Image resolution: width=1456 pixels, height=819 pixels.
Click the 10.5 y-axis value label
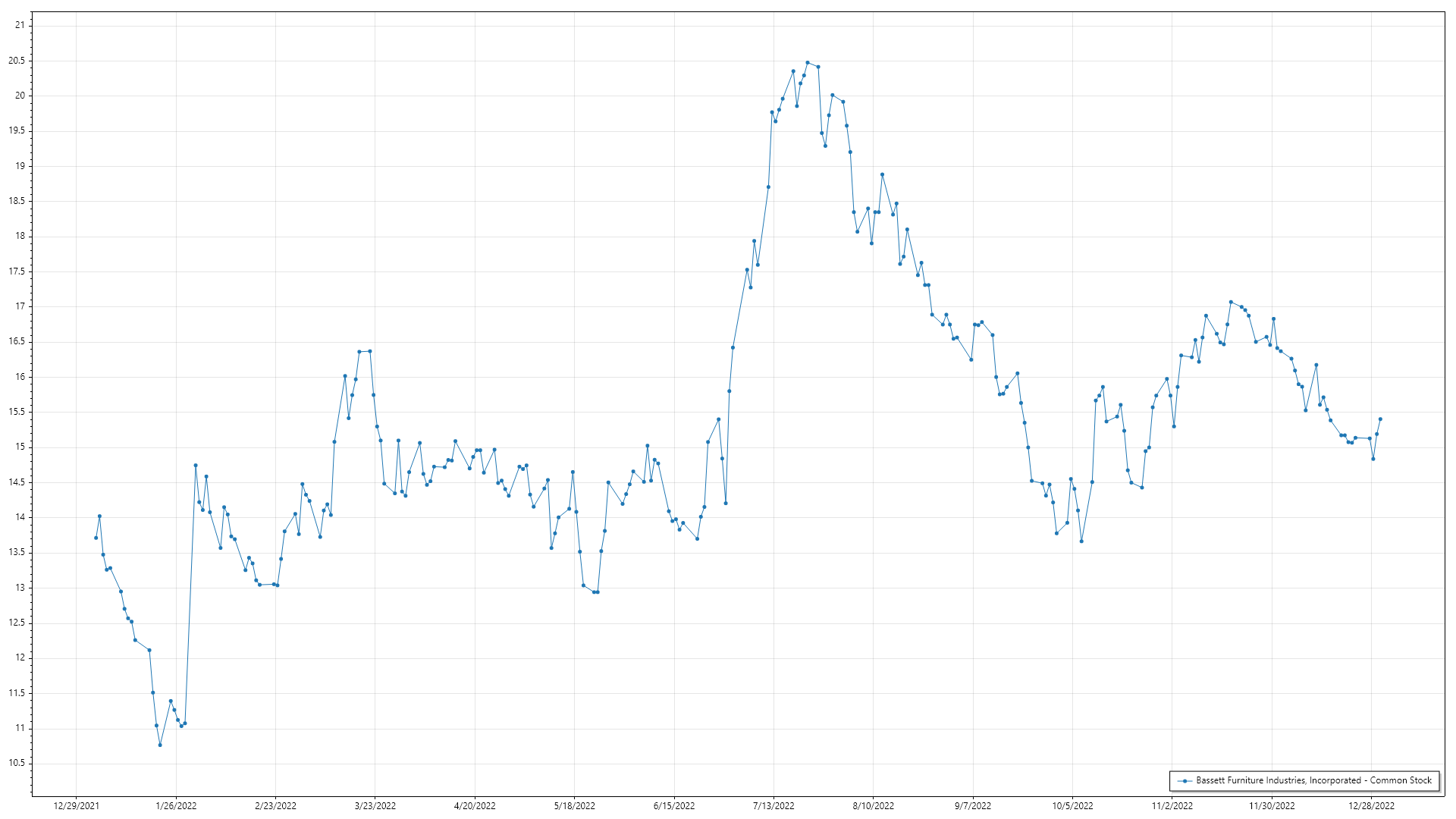coord(17,763)
